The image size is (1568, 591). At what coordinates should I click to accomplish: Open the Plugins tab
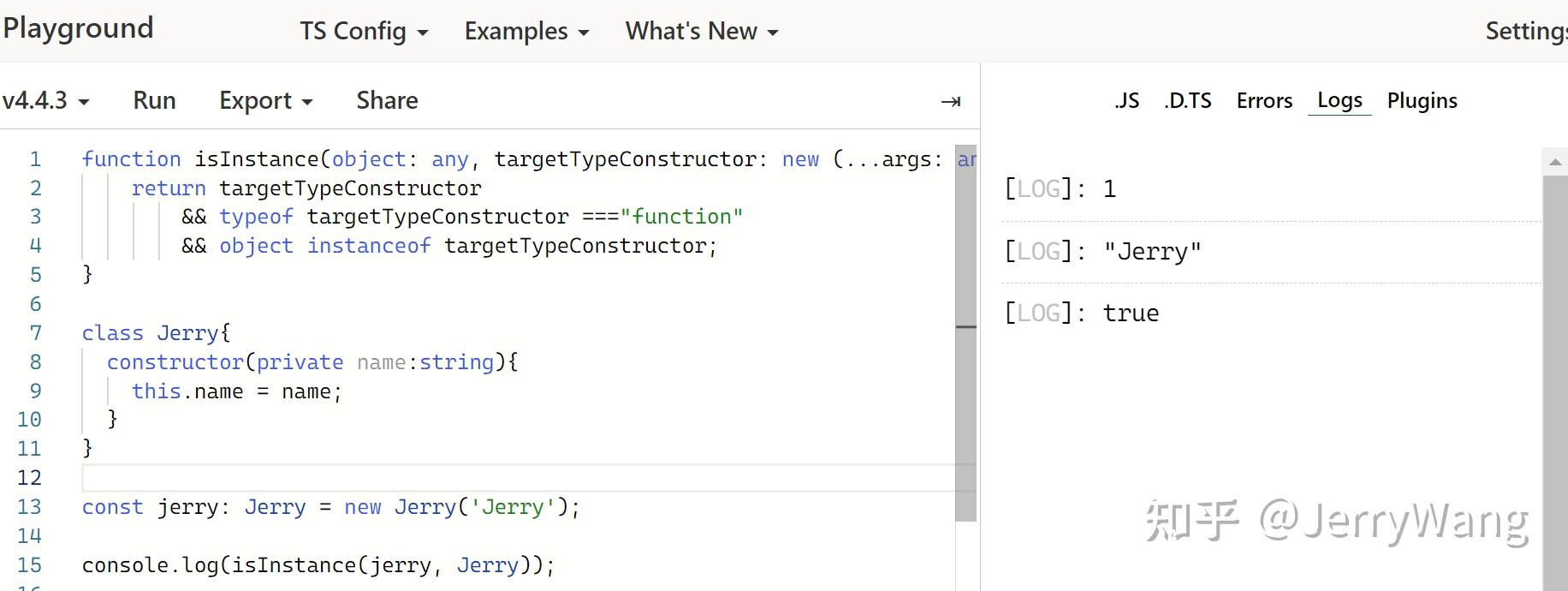click(1422, 101)
